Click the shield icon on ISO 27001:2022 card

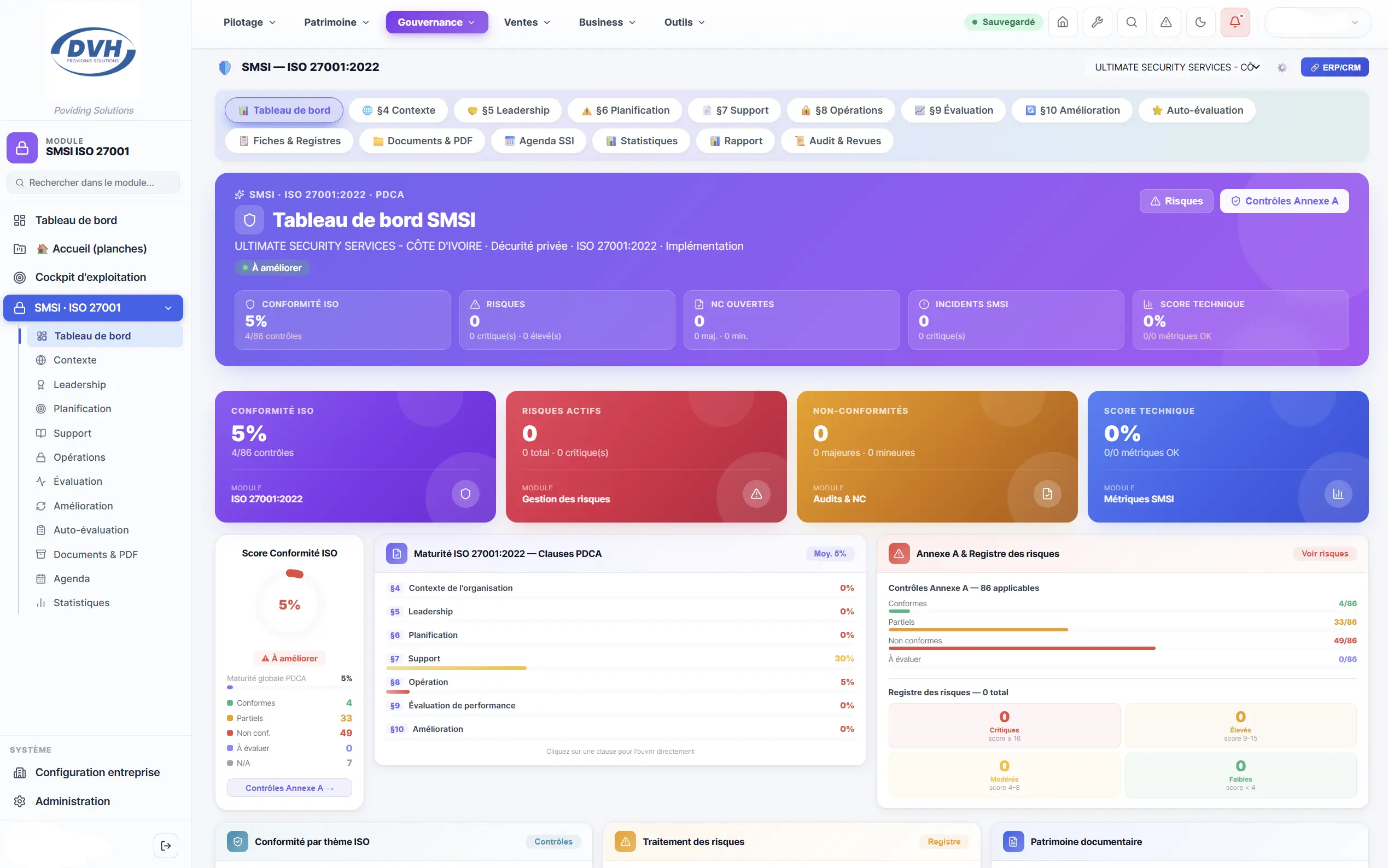(465, 494)
